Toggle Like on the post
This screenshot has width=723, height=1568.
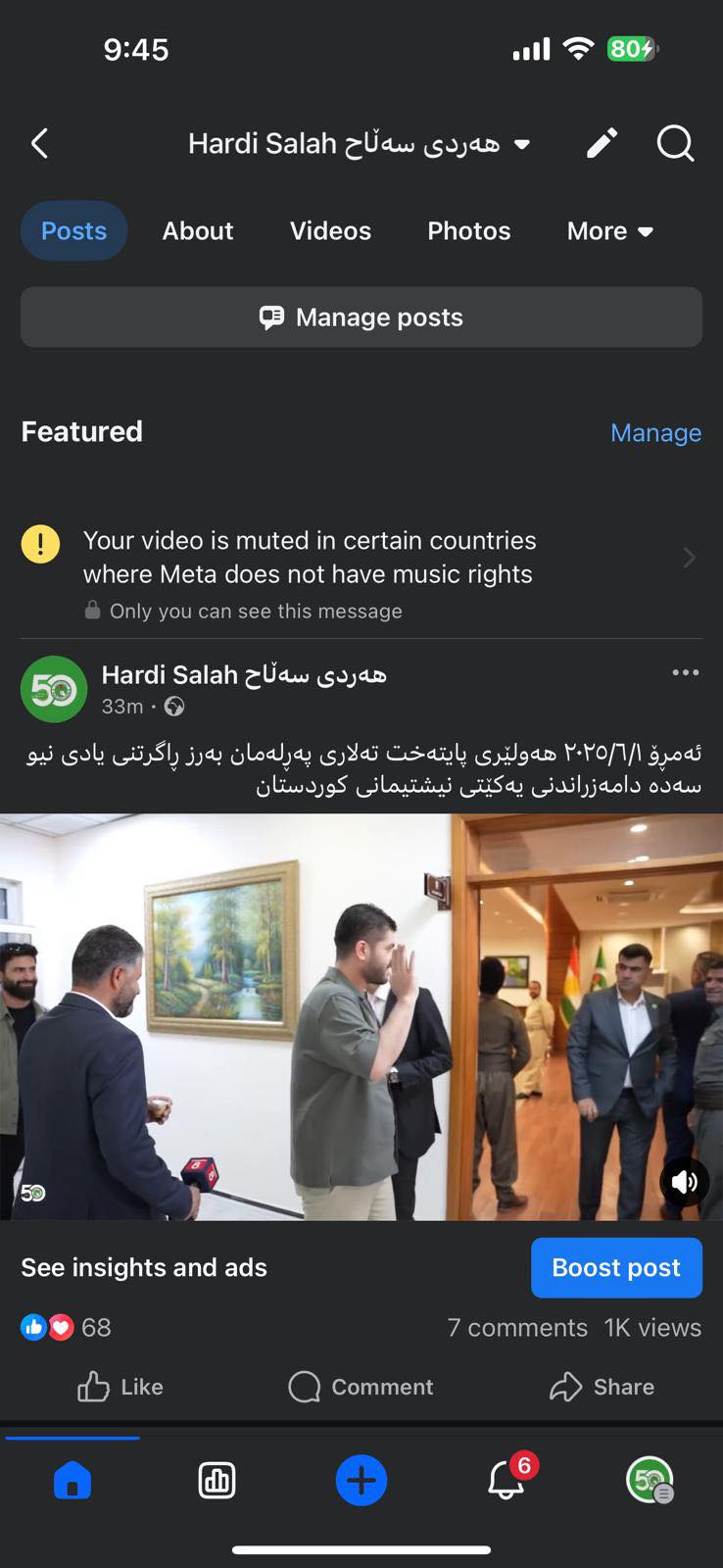point(120,1387)
